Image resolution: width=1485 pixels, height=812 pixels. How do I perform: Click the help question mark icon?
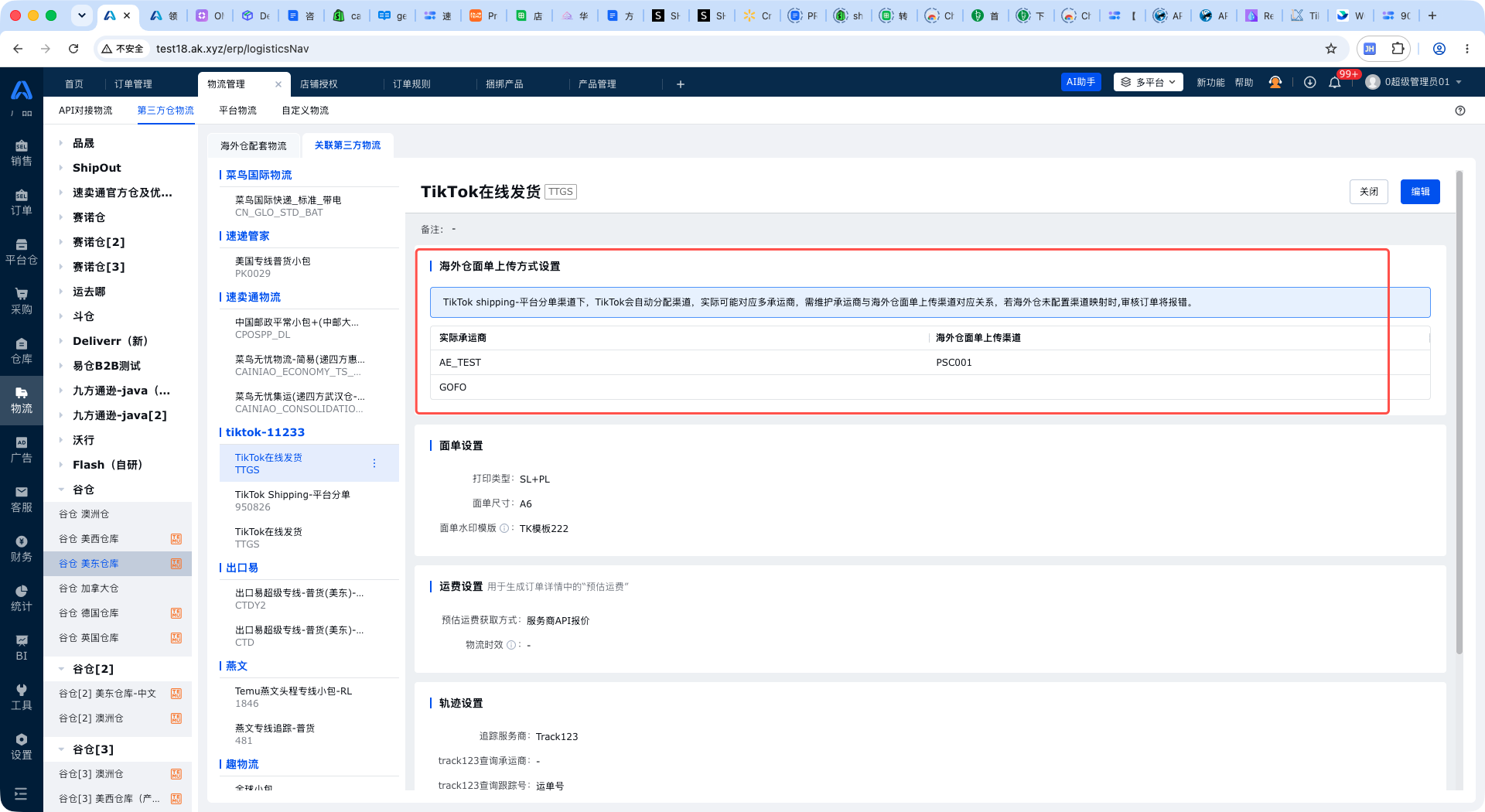click(x=1460, y=111)
